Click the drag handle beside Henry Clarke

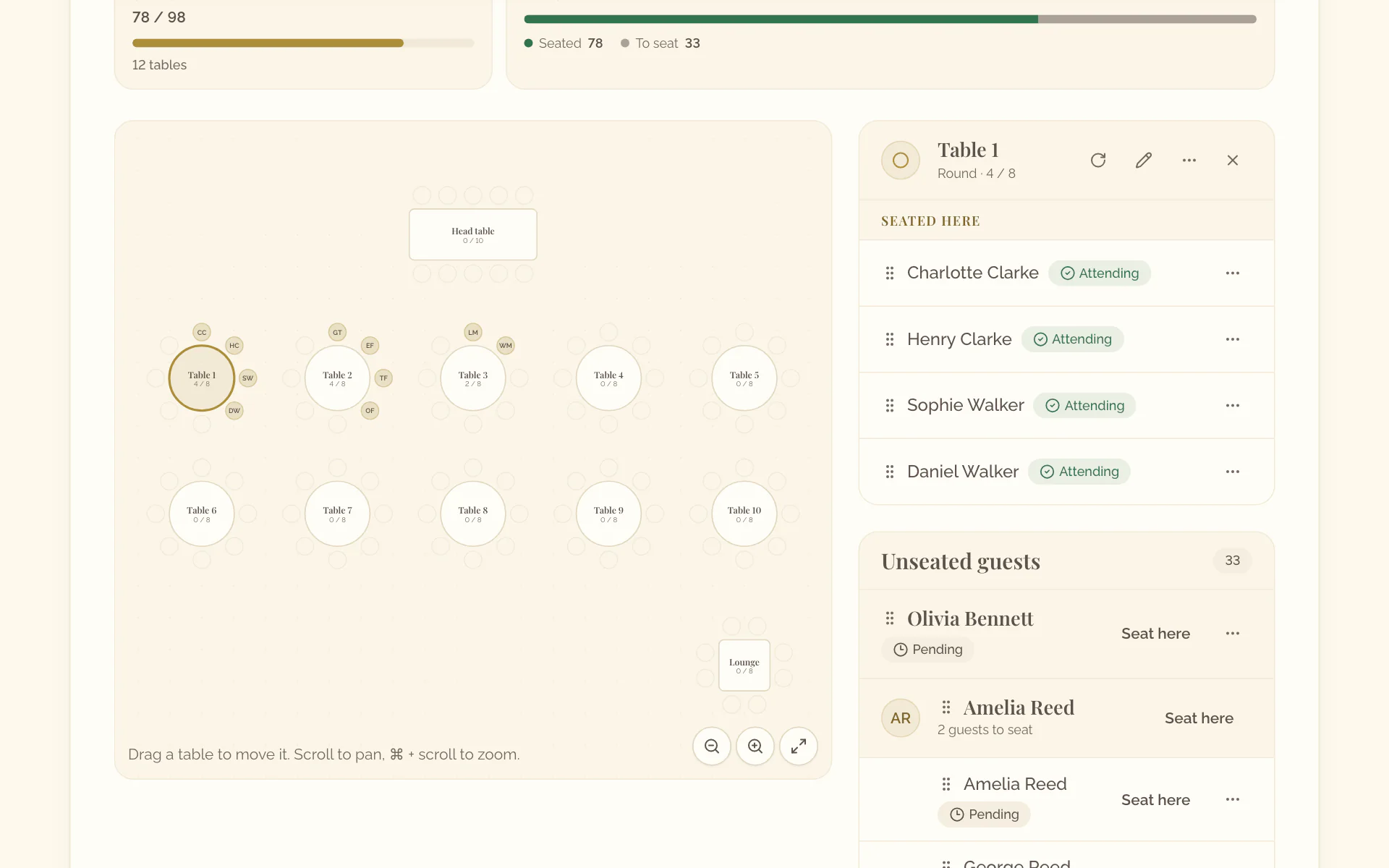890,339
